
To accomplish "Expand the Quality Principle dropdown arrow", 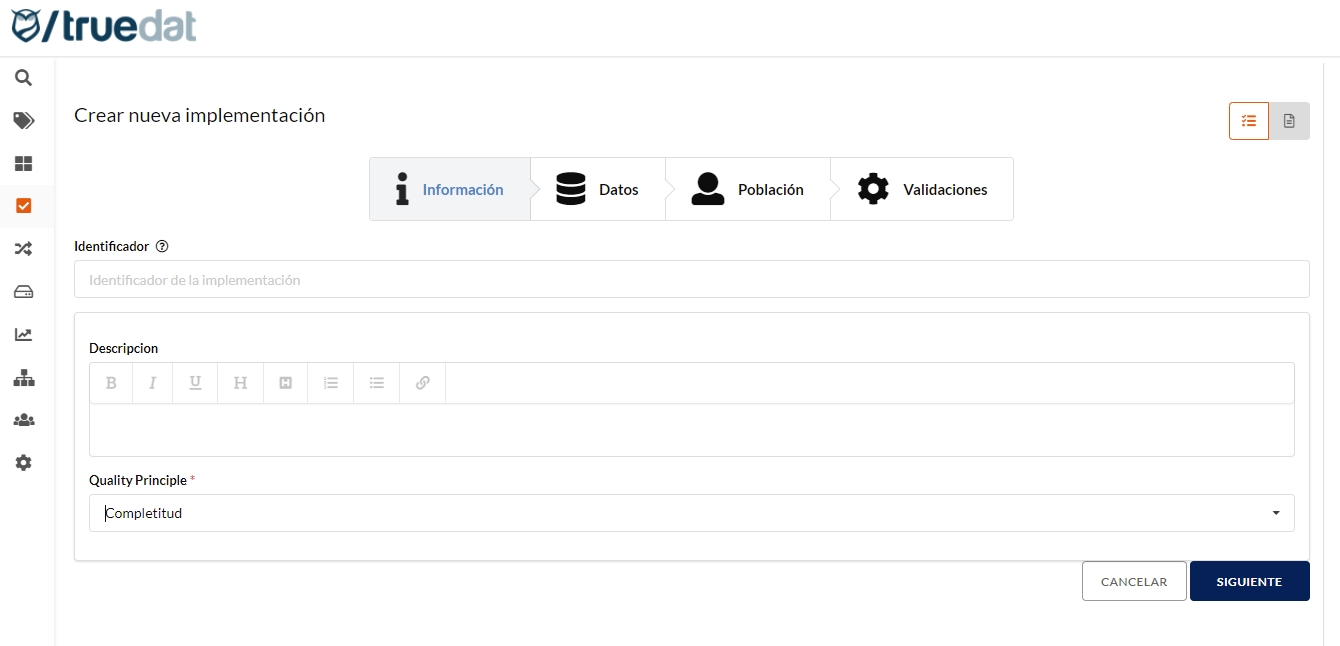I will [1276, 513].
